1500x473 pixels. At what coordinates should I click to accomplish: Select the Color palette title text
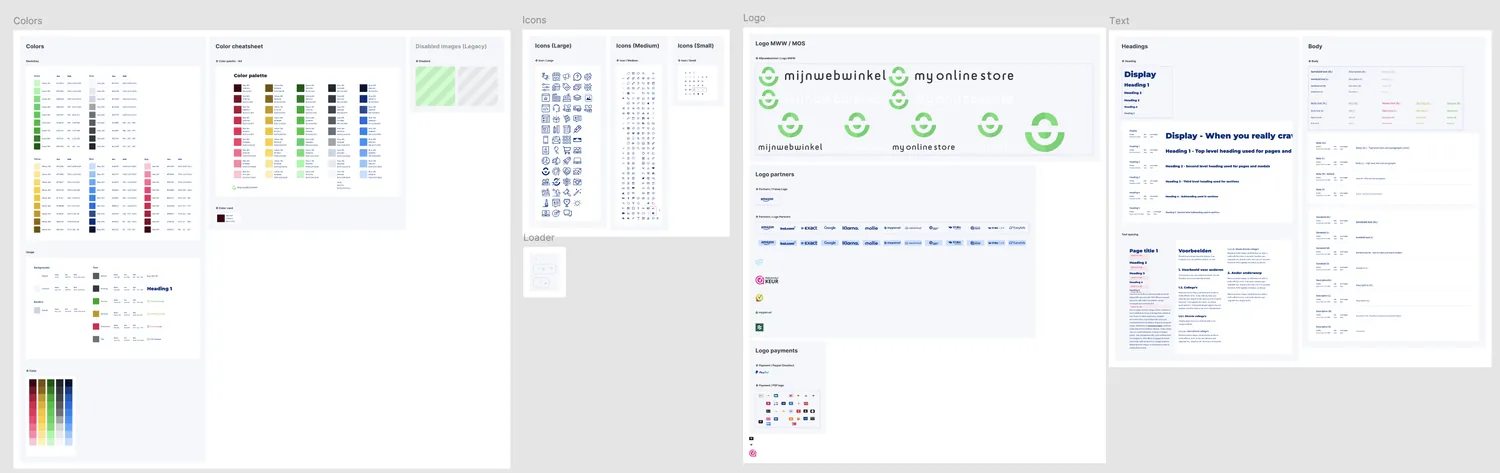pyautogui.click(x=250, y=75)
